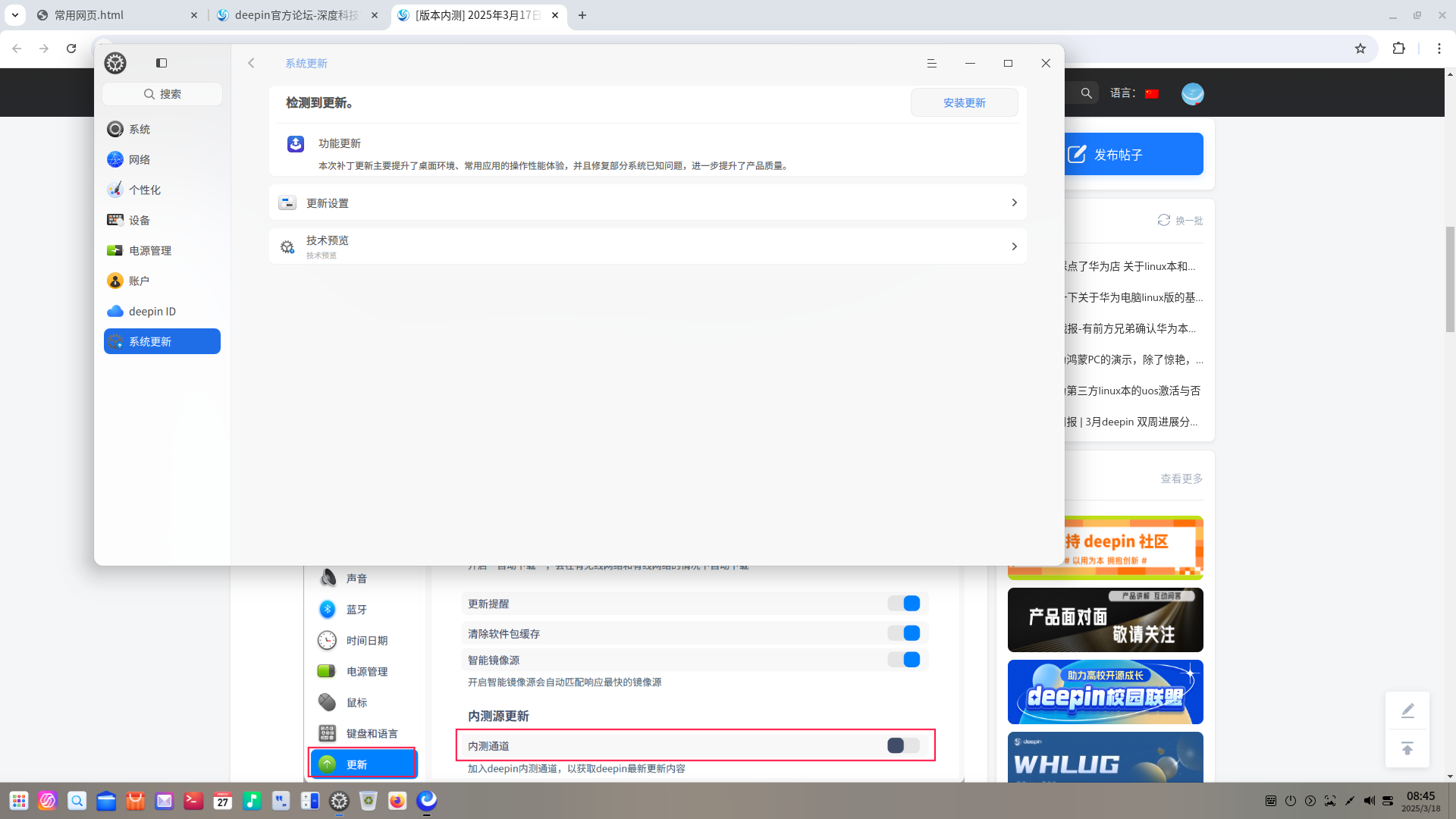Open the deepin ID settings category
This screenshot has width=1456, height=819.
pos(162,311)
